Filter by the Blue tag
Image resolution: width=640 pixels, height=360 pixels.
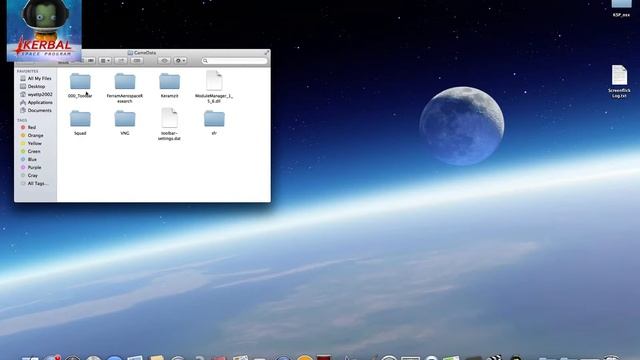(x=29, y=159)
